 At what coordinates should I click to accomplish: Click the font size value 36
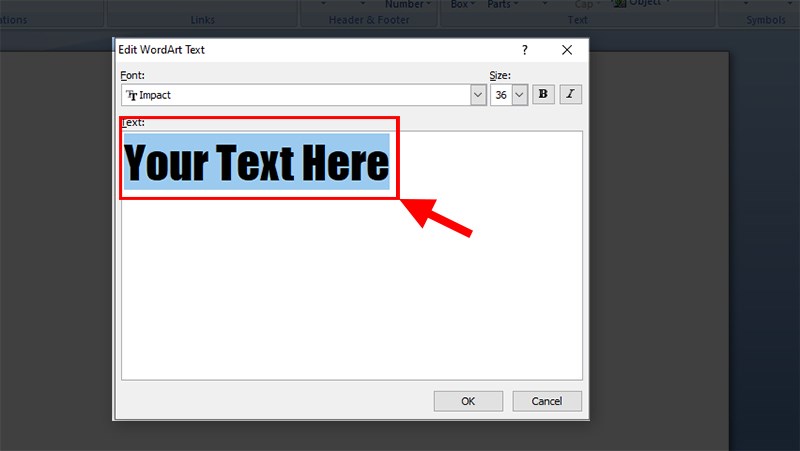point(501,95)
